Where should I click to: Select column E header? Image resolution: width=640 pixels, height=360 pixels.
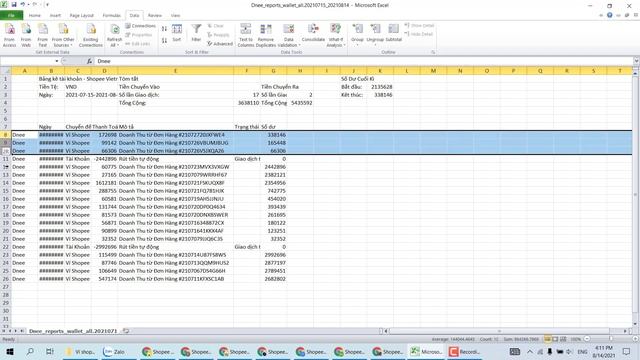176,71
